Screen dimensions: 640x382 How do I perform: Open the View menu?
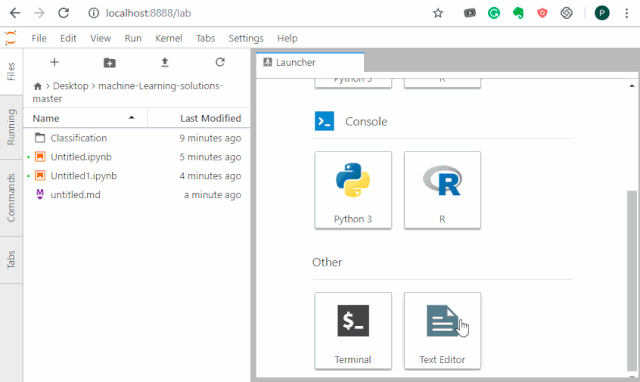[100, 38]
